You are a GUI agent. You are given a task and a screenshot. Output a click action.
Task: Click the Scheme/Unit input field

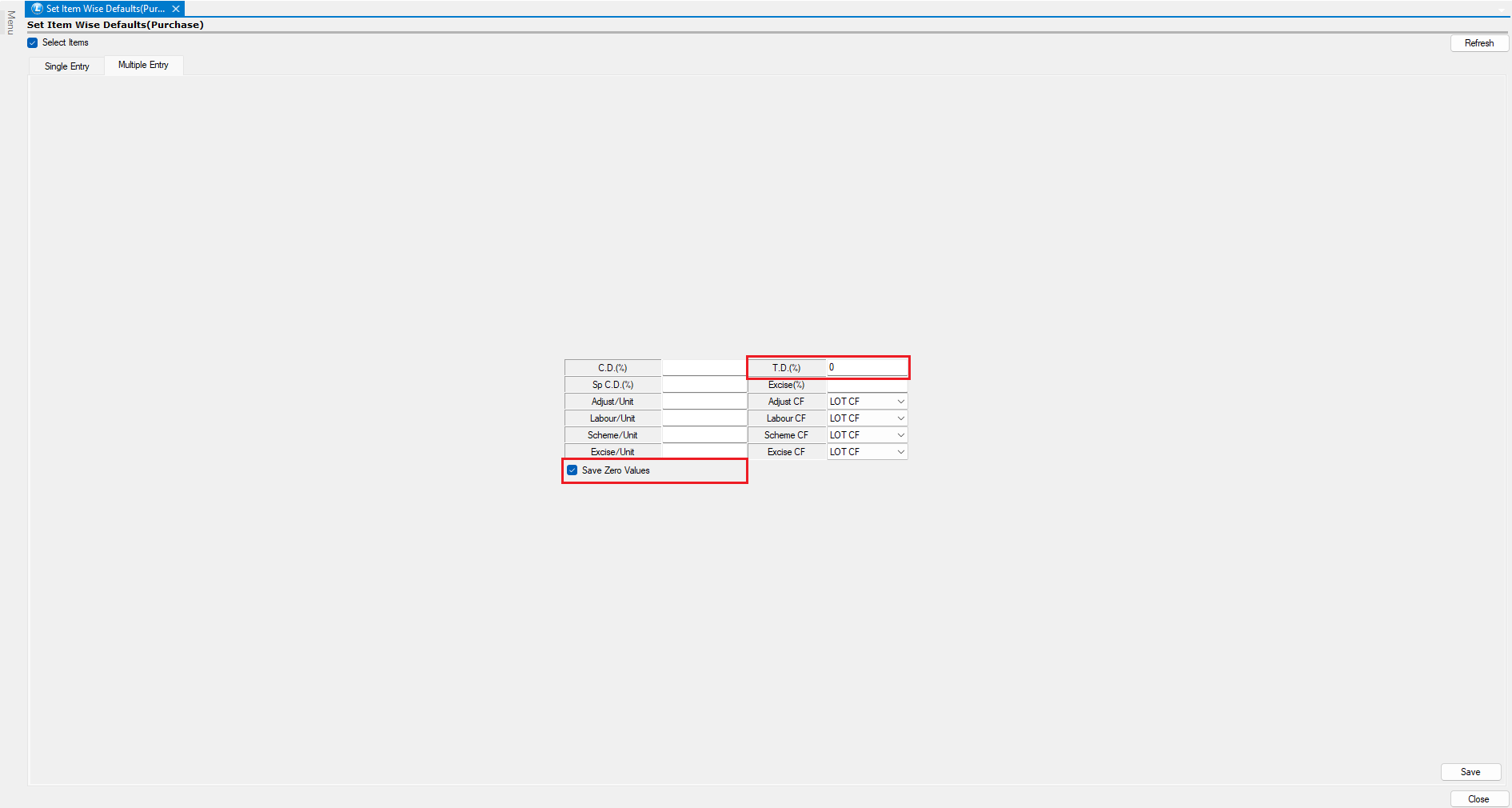(x=704, y=435)
